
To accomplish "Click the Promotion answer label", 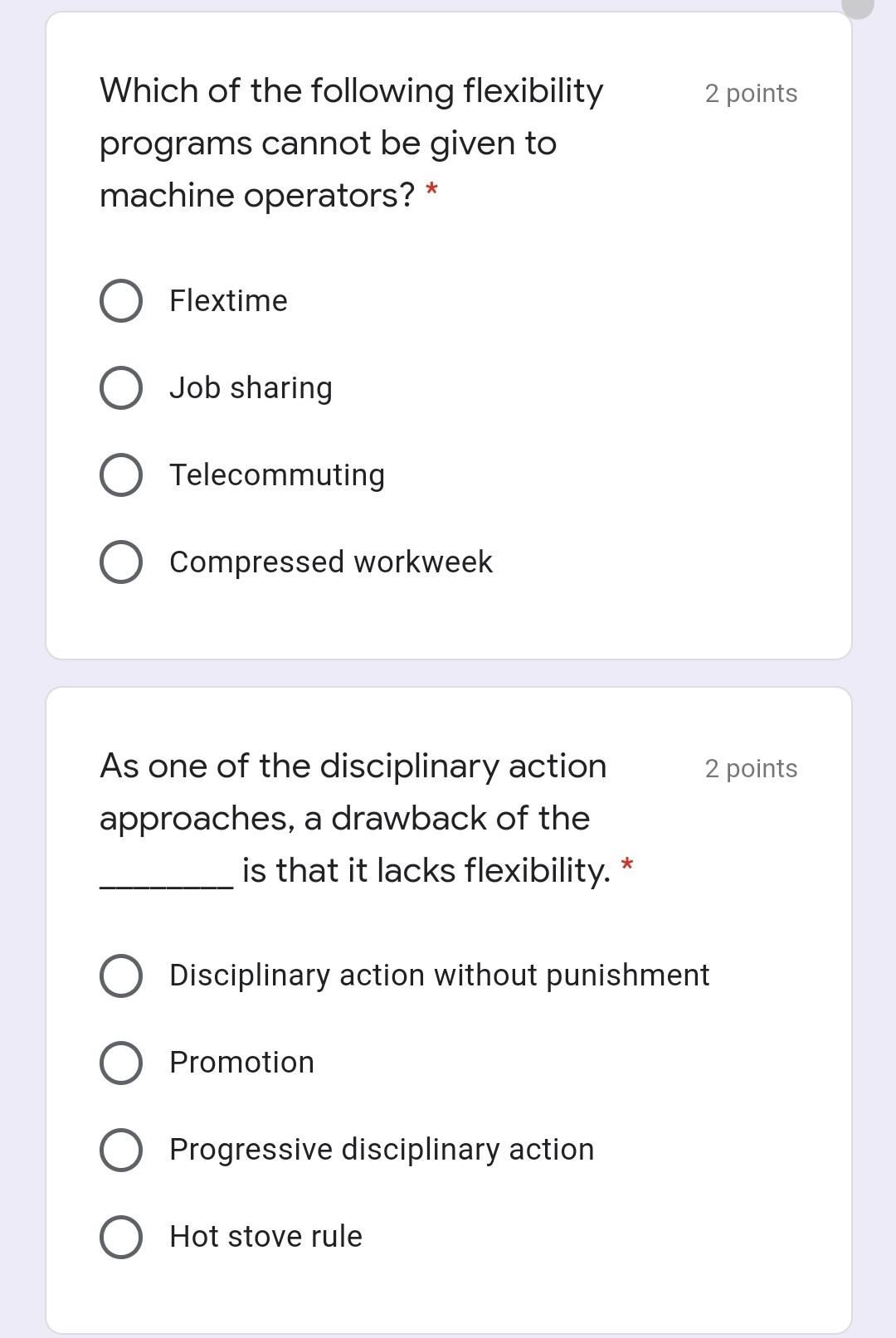I will (x=241, y=1062).
